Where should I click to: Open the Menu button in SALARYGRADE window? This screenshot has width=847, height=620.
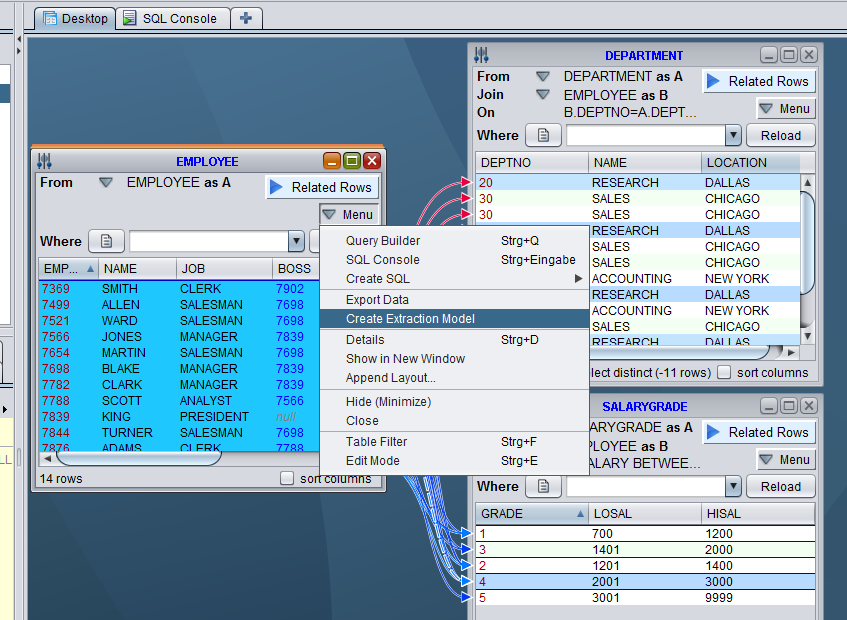[785, 460]
